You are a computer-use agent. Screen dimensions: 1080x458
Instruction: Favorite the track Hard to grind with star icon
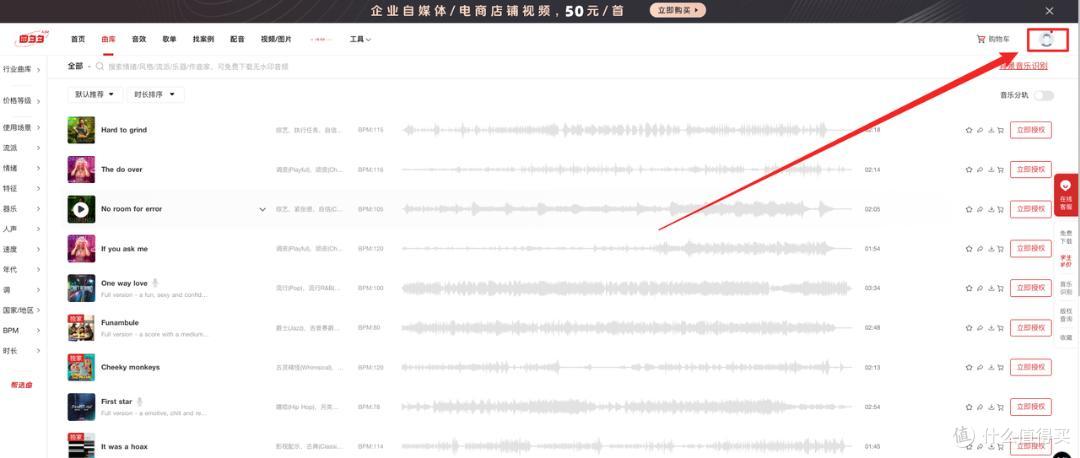[968, 130]
